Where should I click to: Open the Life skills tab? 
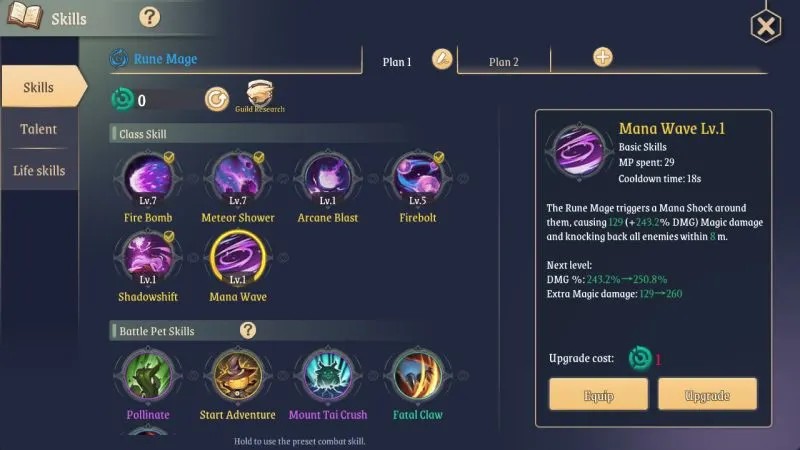pos(39,170)
